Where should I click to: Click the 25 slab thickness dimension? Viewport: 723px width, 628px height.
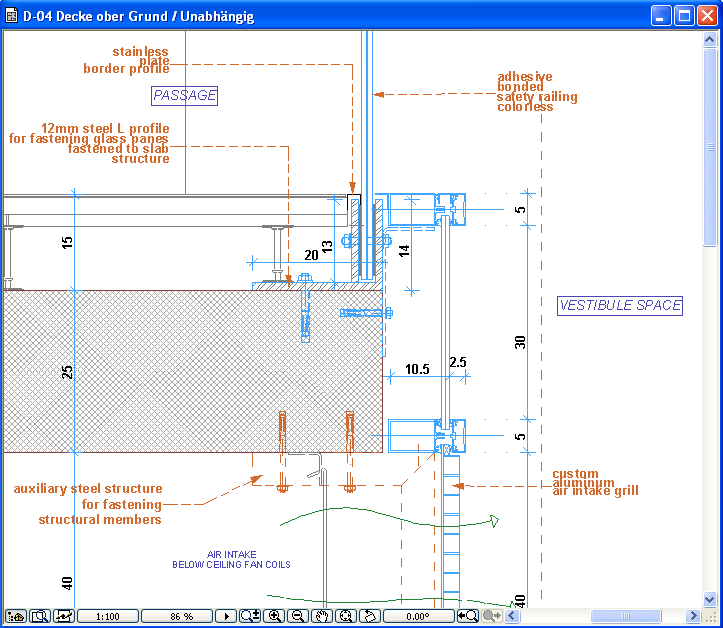pos(67,372)
